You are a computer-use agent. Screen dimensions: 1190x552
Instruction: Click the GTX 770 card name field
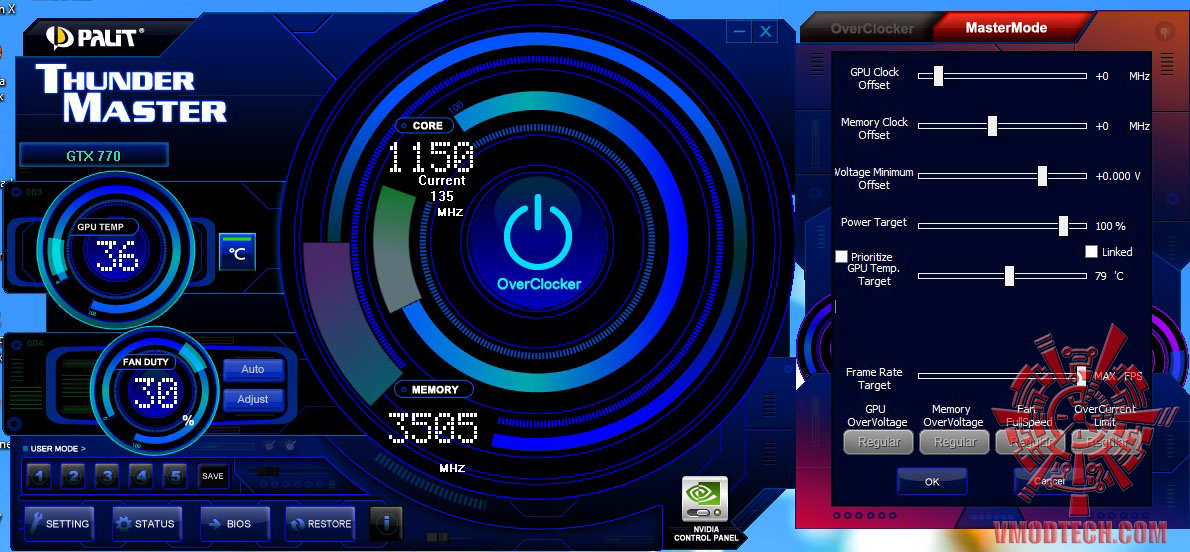coord(93,156)
